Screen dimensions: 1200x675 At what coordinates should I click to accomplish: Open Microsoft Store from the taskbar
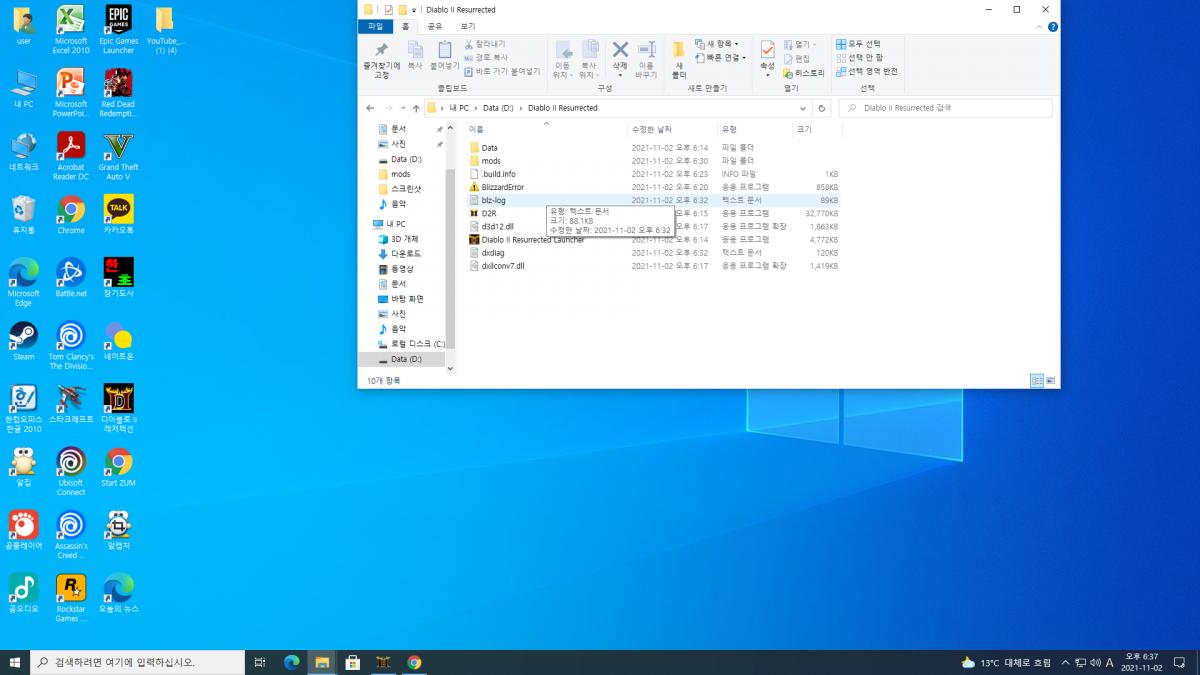352,662
